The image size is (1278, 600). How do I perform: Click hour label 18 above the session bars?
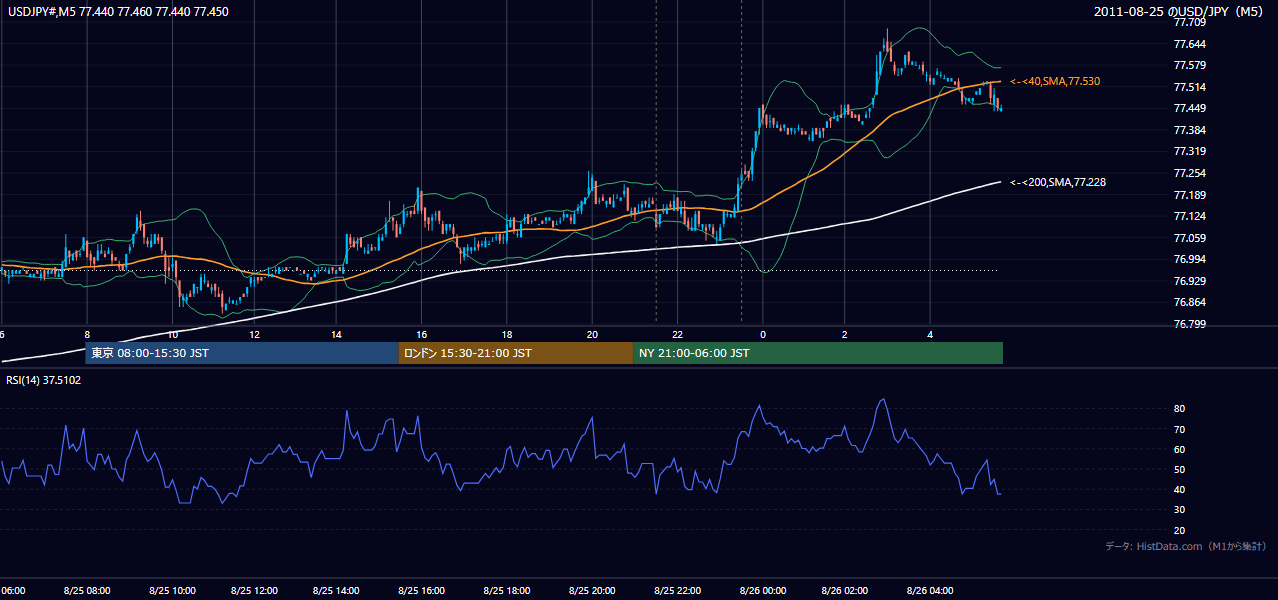point(507,335)
